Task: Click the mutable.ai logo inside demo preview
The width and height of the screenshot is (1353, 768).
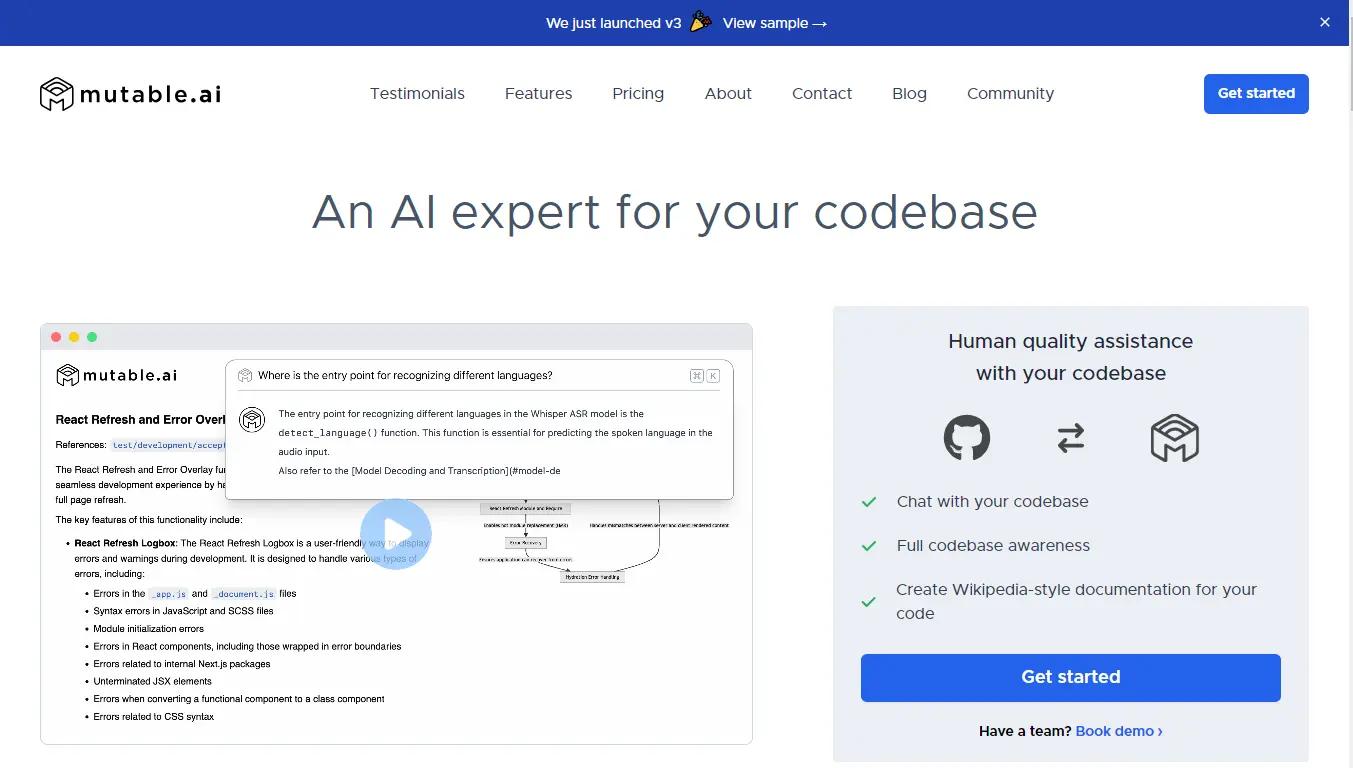Action: coord(117,375)
